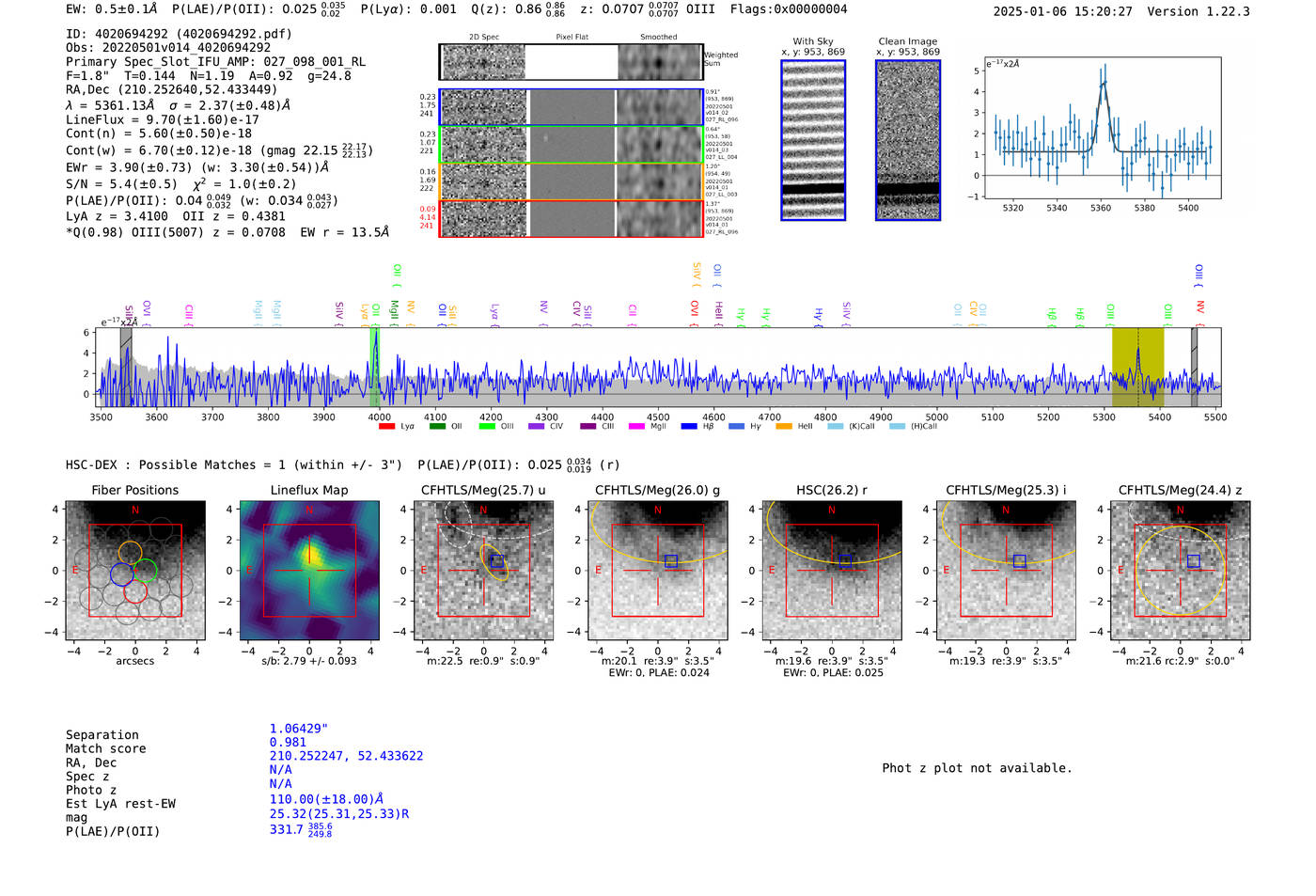
Task: Click the 'λ = 5361.13Å' wavelength text
Action: tap(110, 105)
